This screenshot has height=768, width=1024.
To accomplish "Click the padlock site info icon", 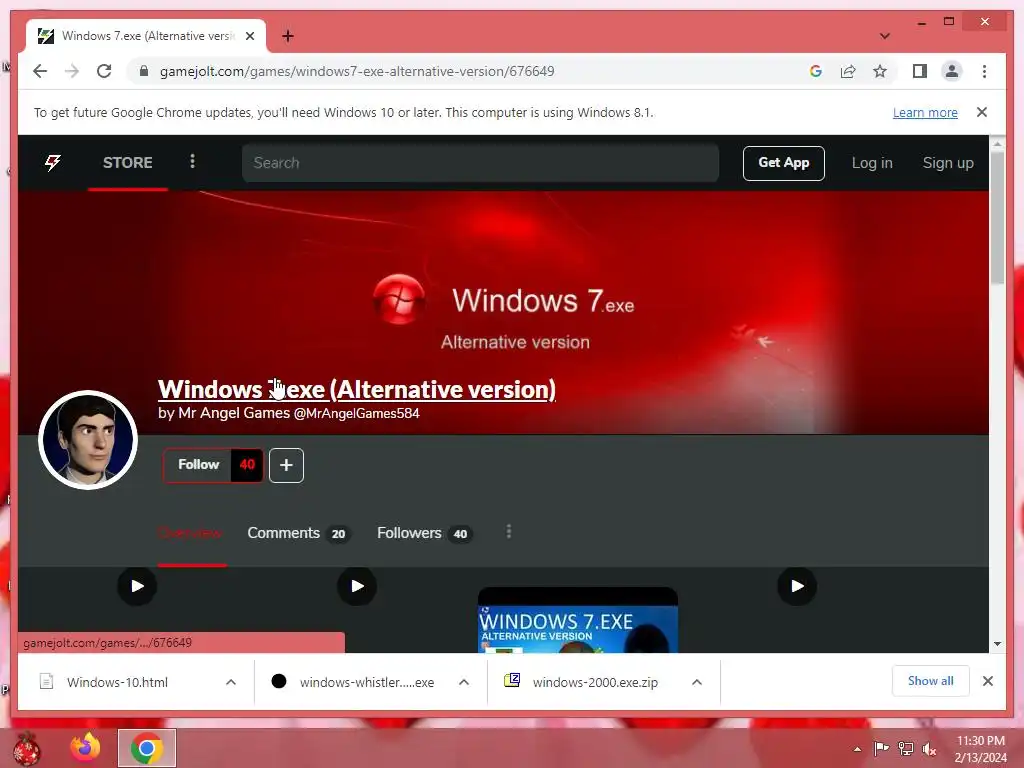I will 144,71.
